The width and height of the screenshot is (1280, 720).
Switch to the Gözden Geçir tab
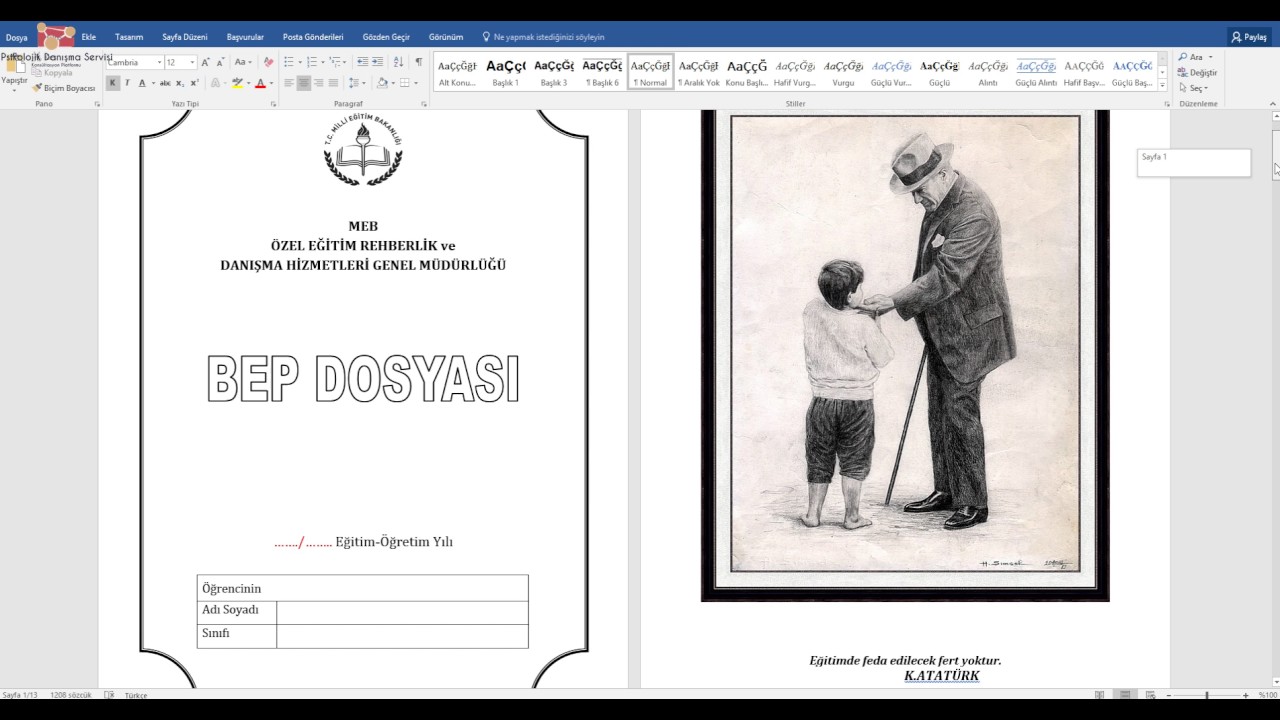point(386,37)
